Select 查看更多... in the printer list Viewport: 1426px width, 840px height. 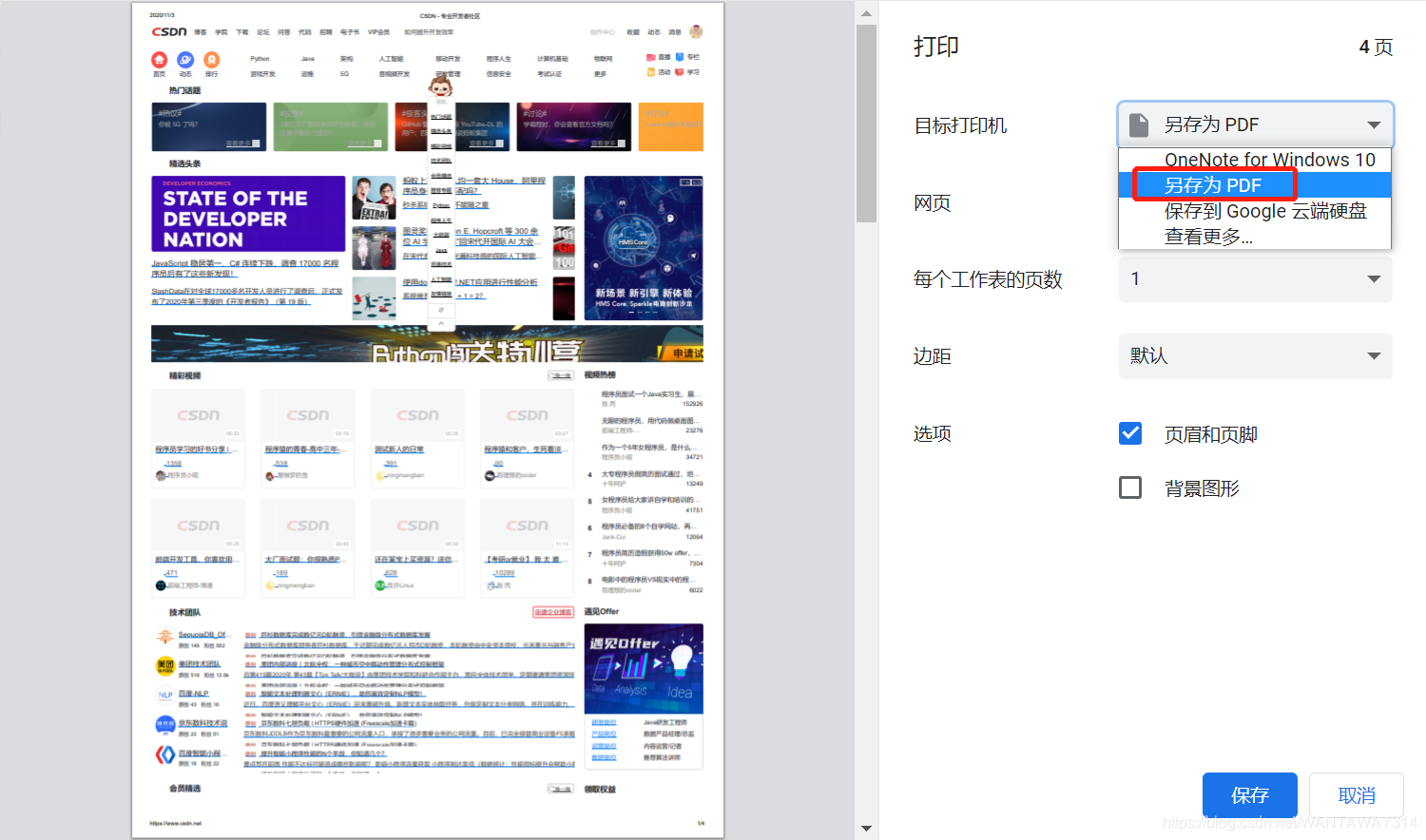coord(1255,237)
